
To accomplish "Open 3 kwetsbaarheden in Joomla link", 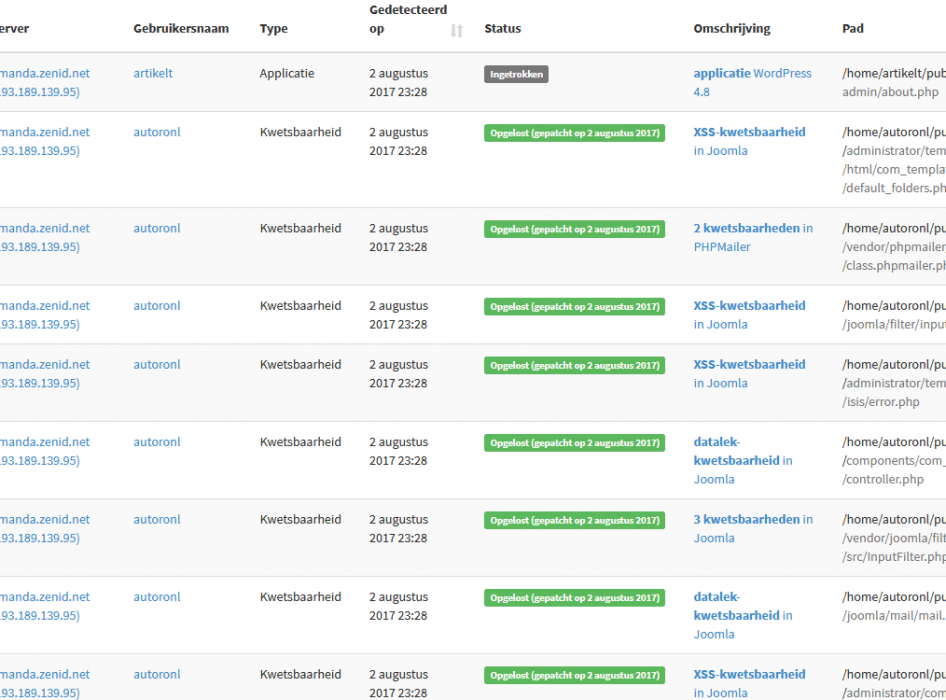I will pyautogui.click(x=753, y=529).
